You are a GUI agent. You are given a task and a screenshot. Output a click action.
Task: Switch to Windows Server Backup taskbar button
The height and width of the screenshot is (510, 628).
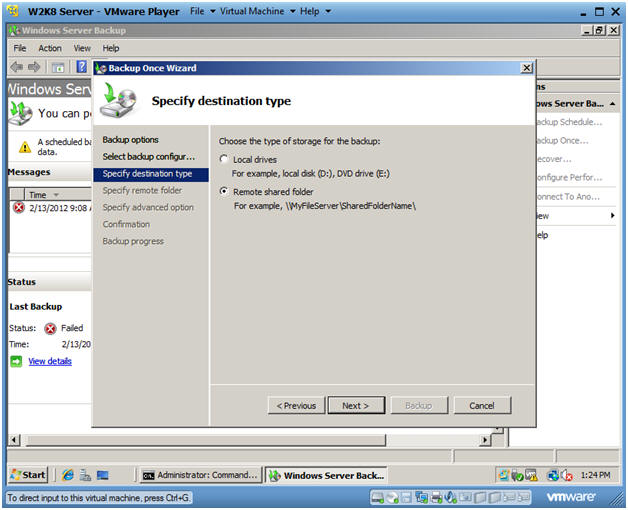click(326, 475)
